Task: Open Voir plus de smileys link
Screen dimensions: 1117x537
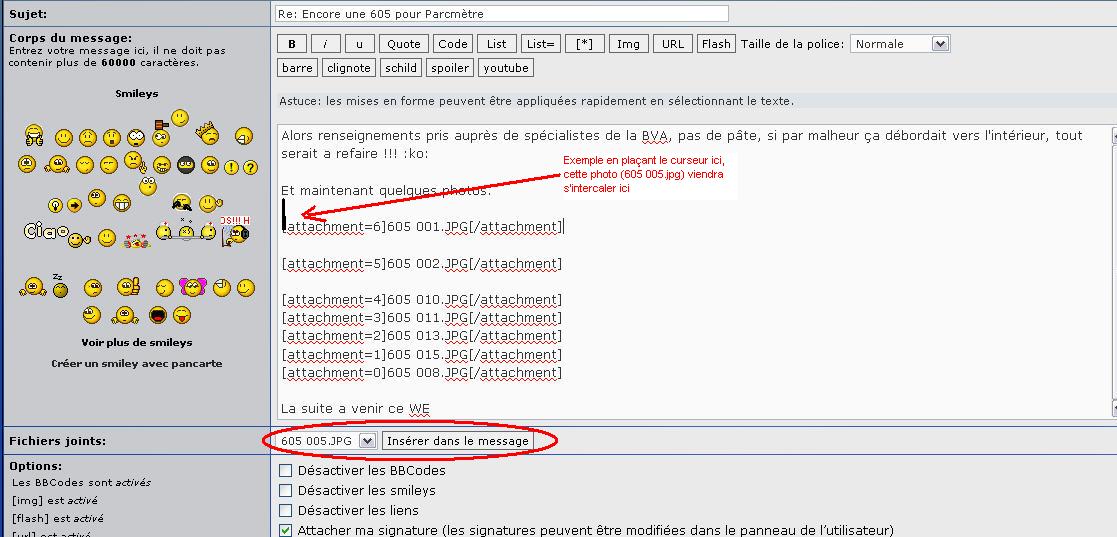Action: (x=136, y=342)
